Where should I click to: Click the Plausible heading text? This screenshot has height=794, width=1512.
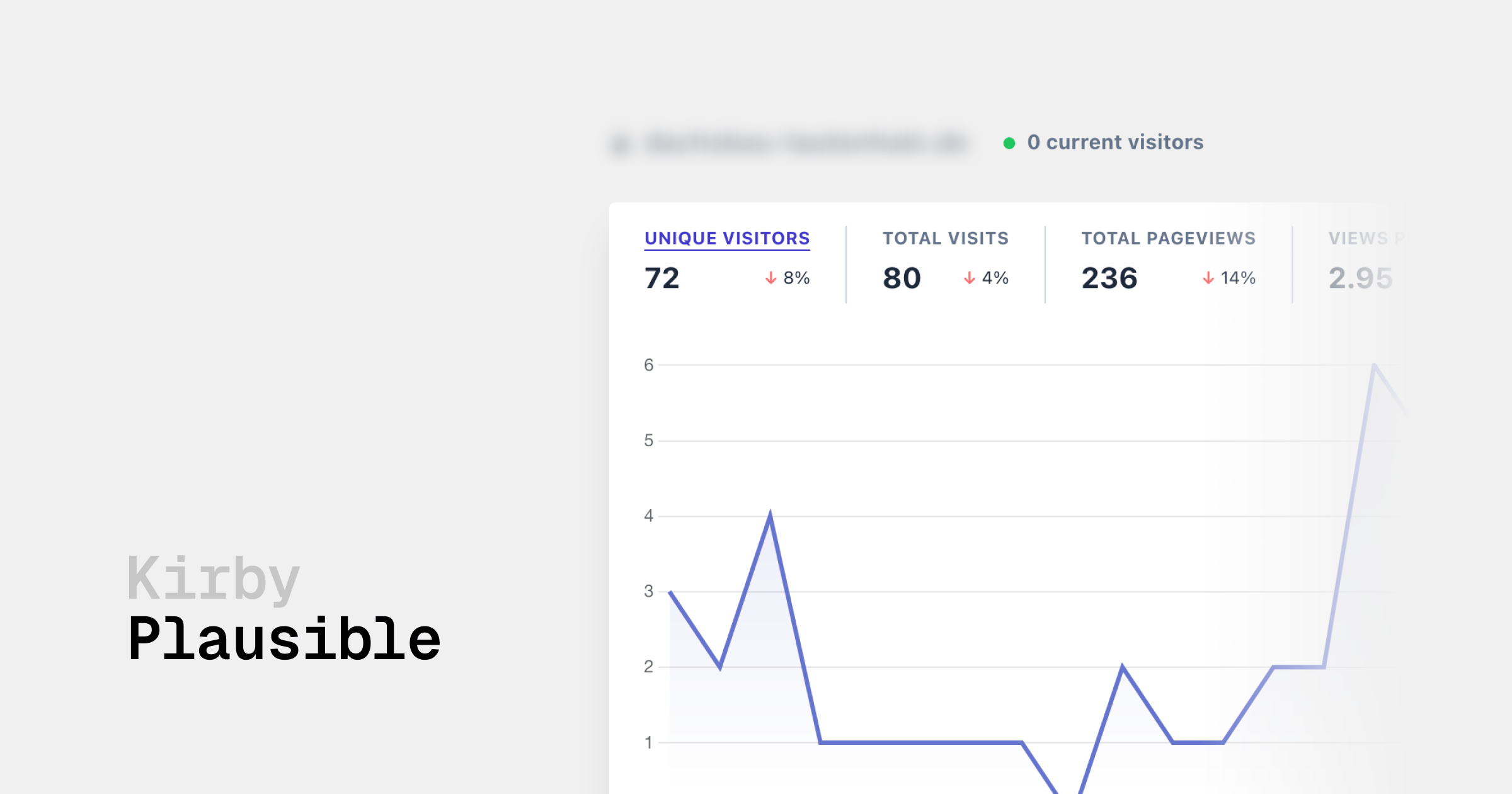(x=284, y=640)
